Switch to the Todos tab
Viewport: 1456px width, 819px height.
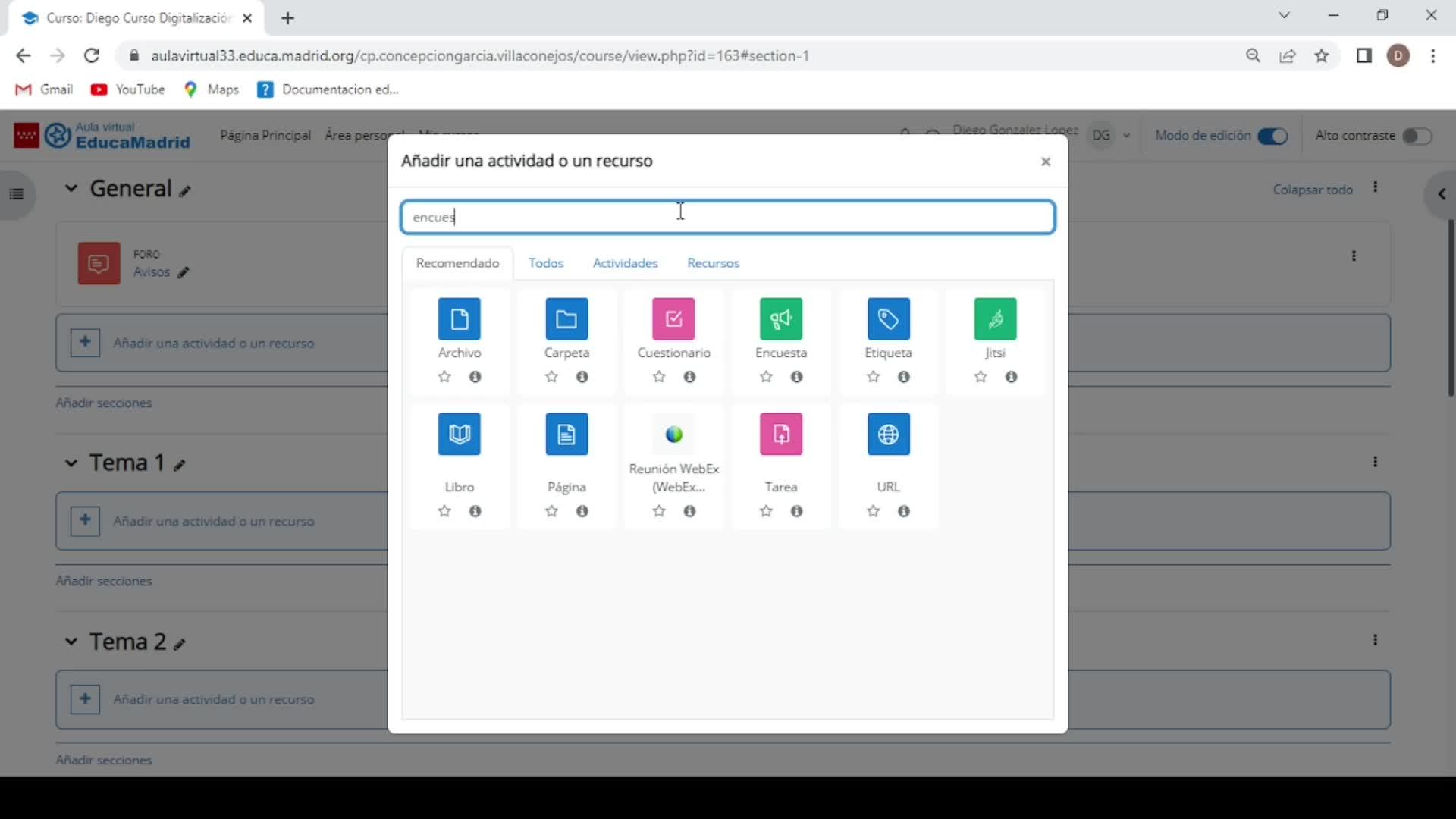tap(546, 263)
